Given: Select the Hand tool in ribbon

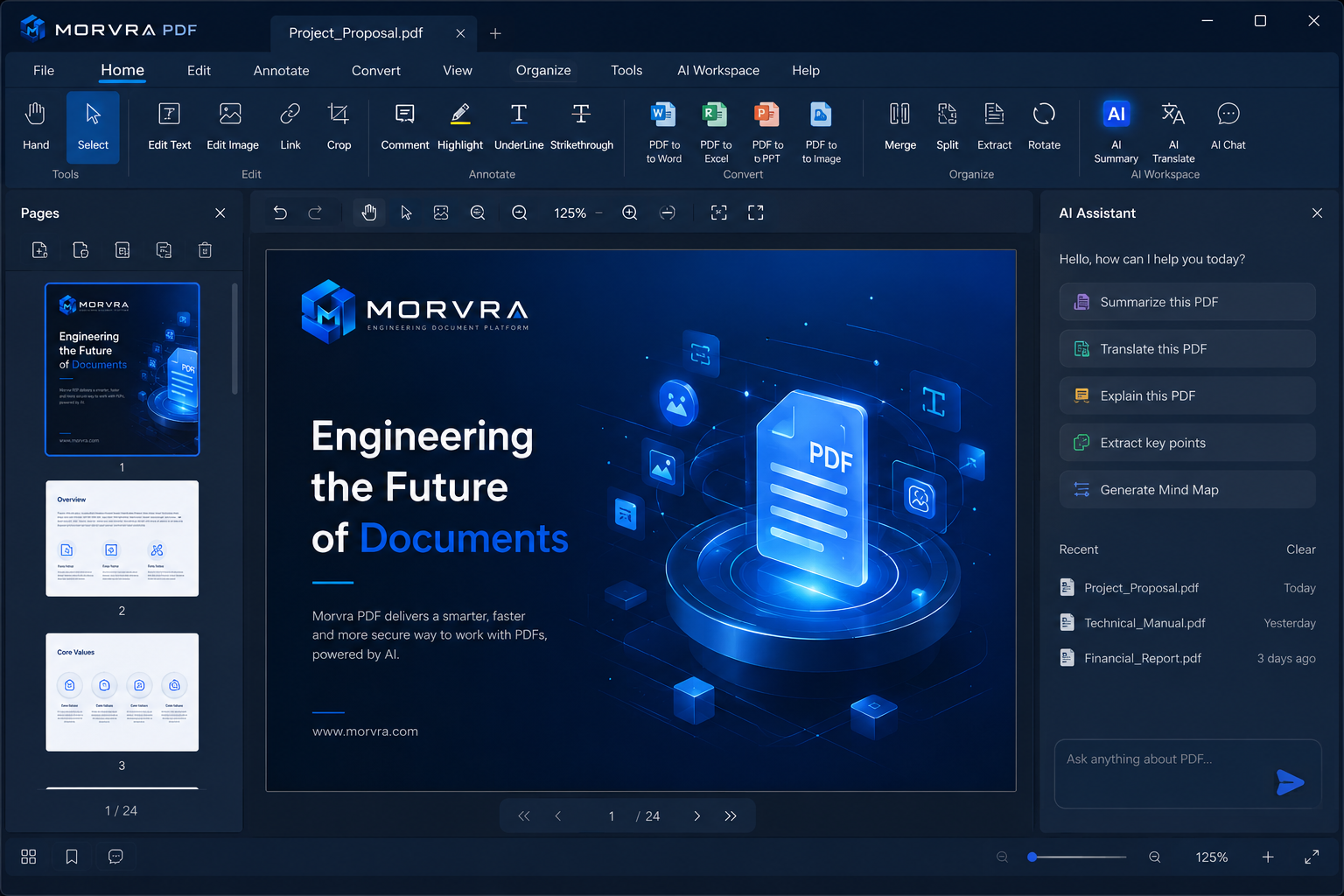Looking at the screenshot, I should pos(36,126).
